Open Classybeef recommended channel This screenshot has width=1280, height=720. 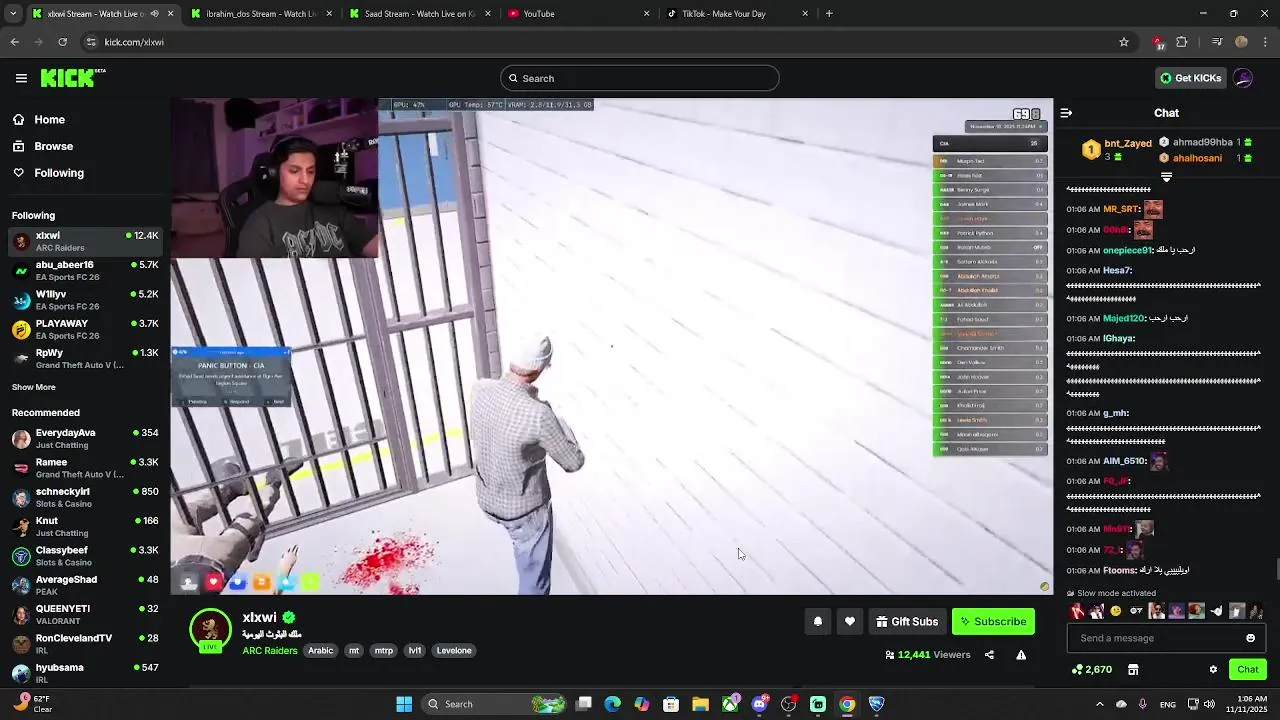(85, 555)
